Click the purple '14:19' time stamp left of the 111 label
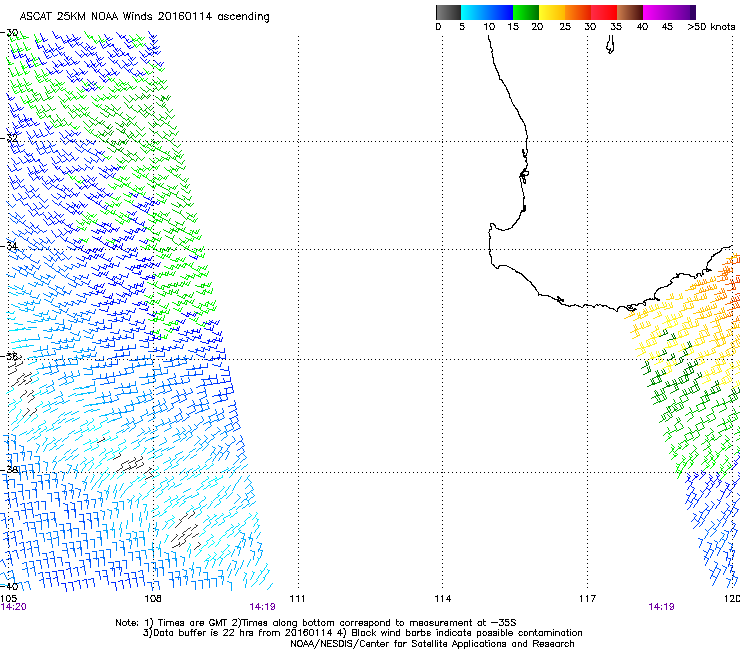 point(262,607)
